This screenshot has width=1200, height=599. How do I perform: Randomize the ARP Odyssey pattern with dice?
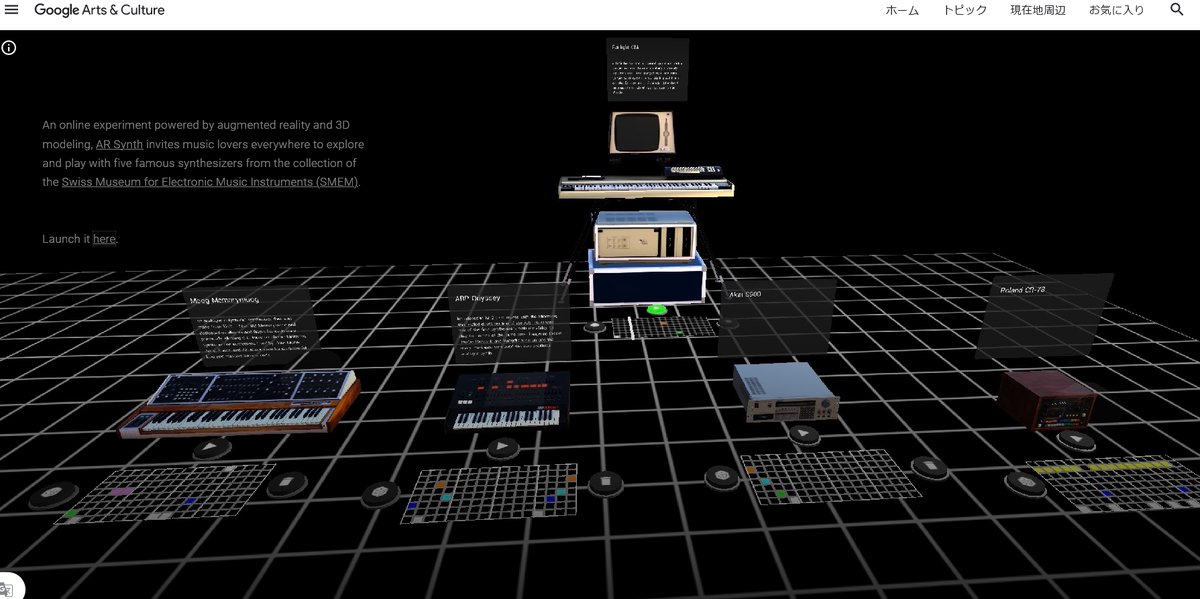[380, 494]
